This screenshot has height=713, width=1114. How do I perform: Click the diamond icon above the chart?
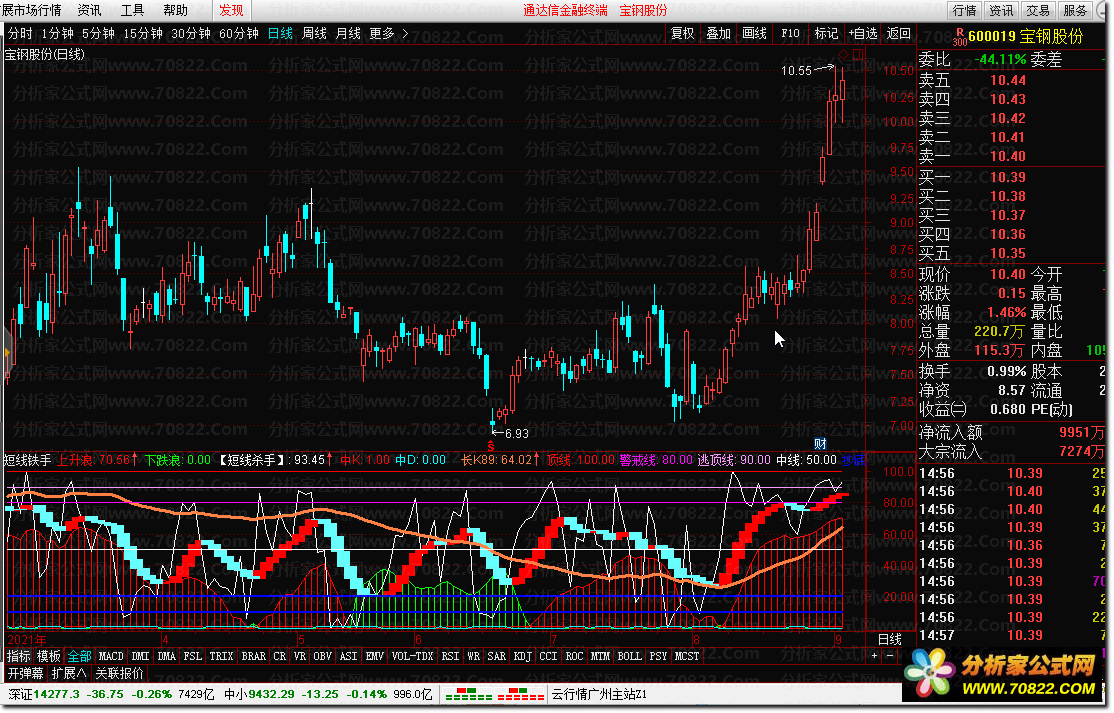pyautogui.click(x=843, y=55)
